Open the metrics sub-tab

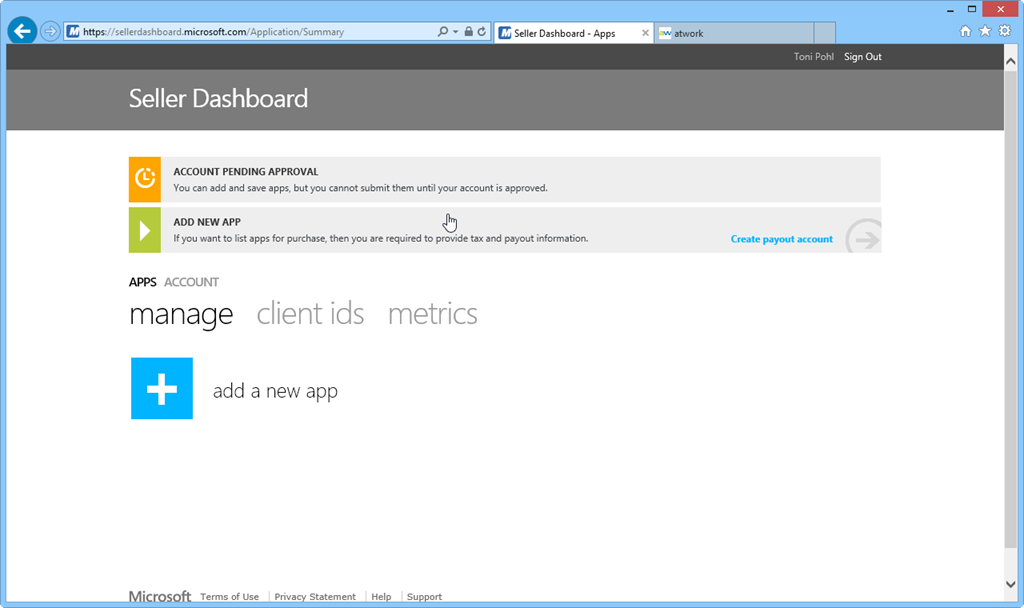pos(432,314)
